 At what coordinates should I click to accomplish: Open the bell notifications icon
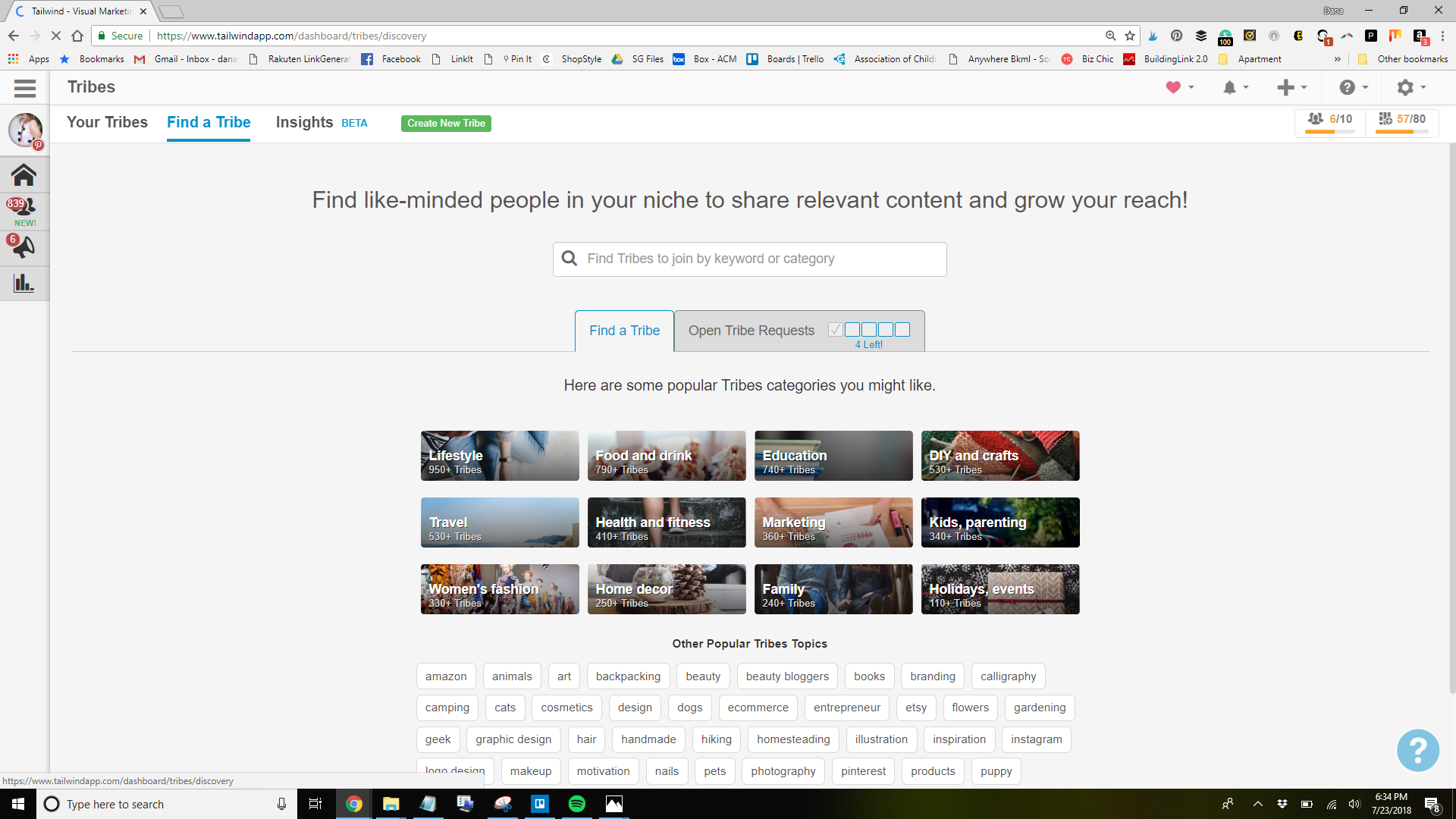[x=1229, y=88]
